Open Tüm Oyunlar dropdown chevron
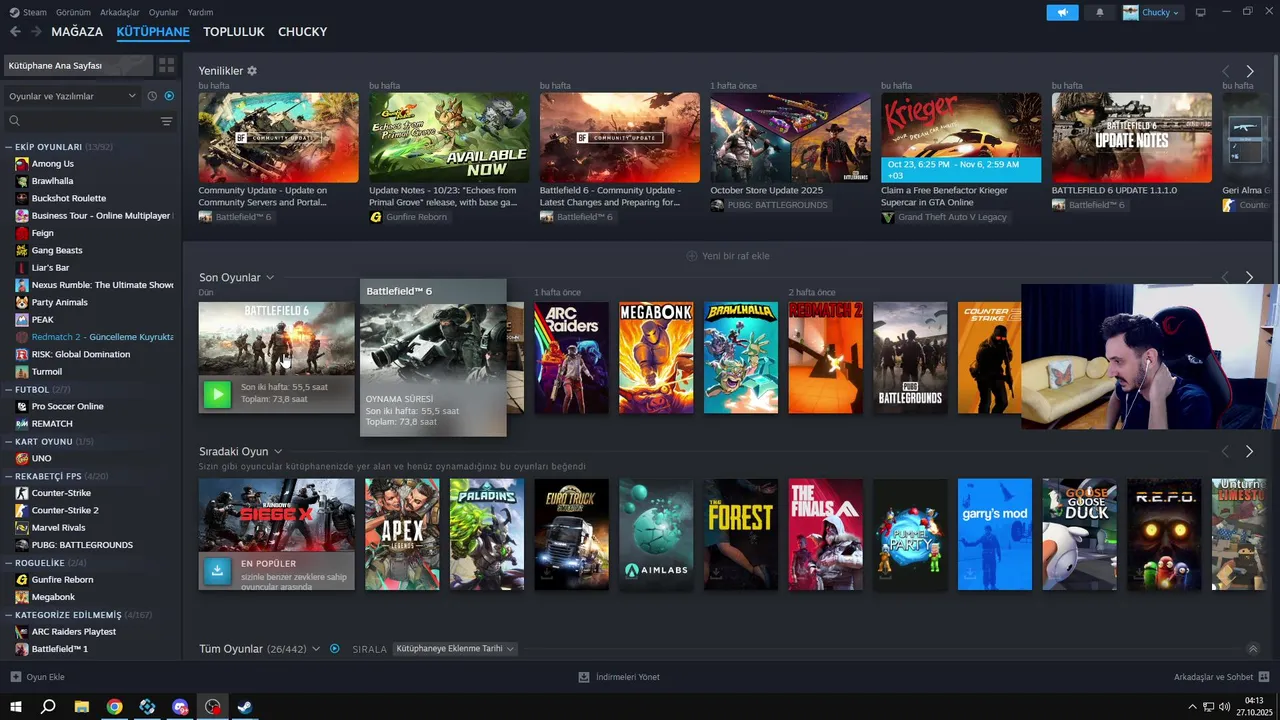This screenshot has height=720, width=1280. (x=316, y=648)
